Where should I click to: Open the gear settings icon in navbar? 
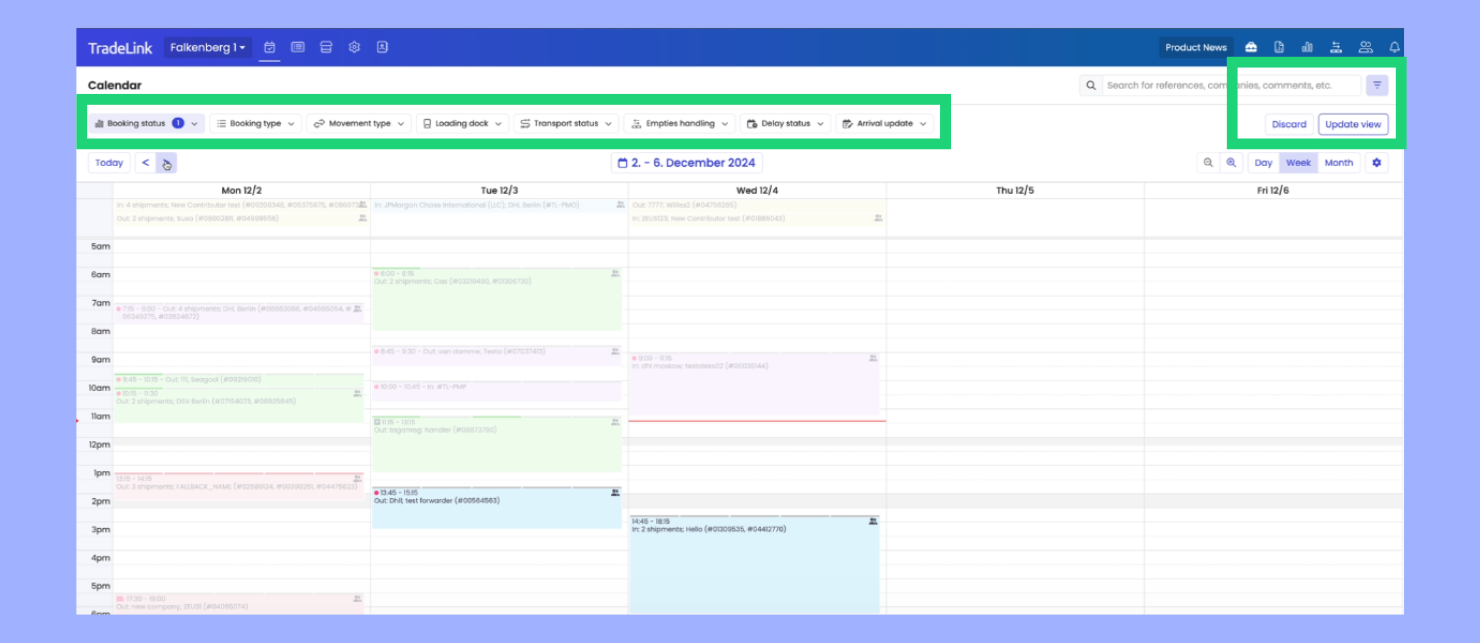[354, 47]
